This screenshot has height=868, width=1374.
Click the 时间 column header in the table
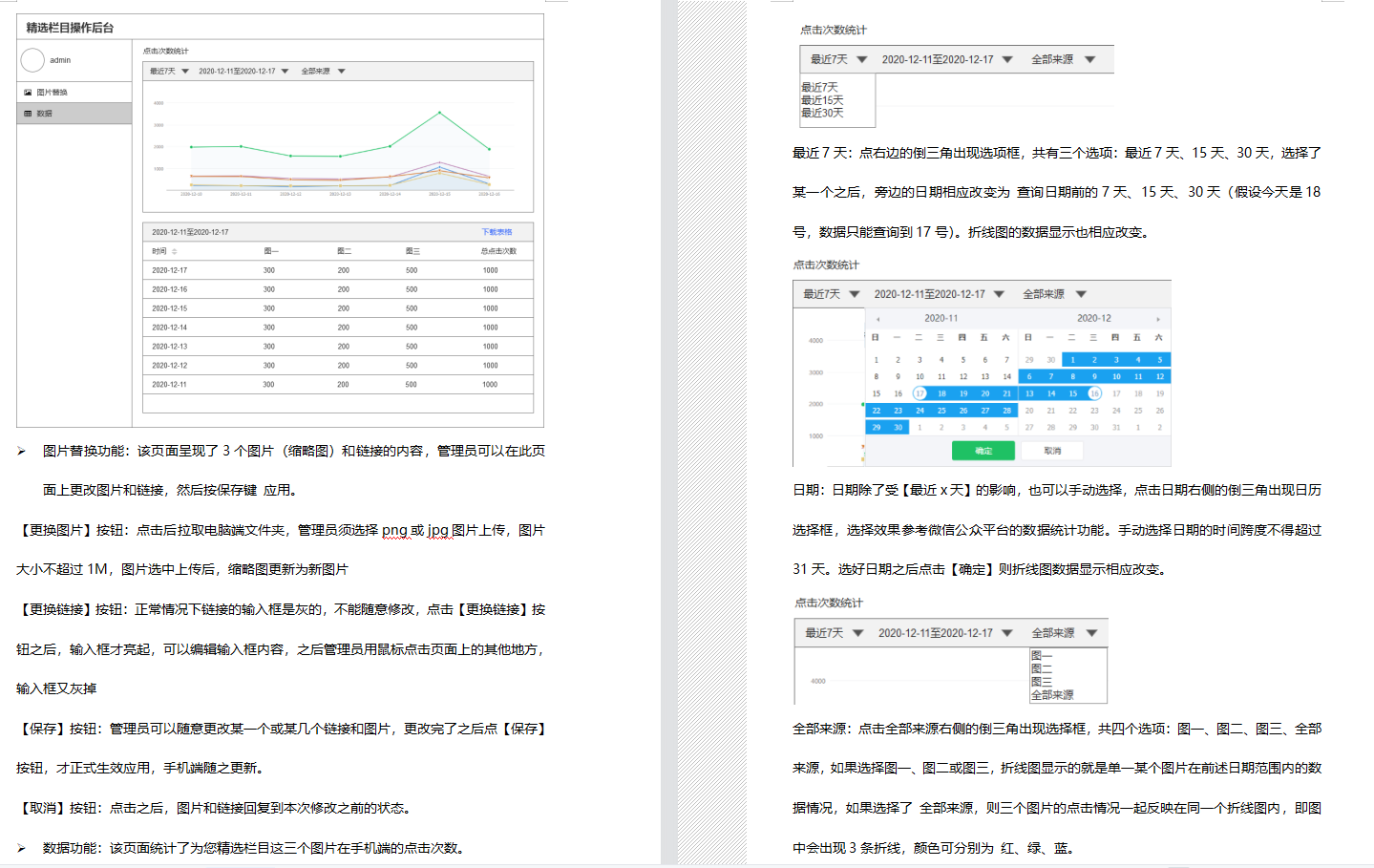tap(159, 251)
